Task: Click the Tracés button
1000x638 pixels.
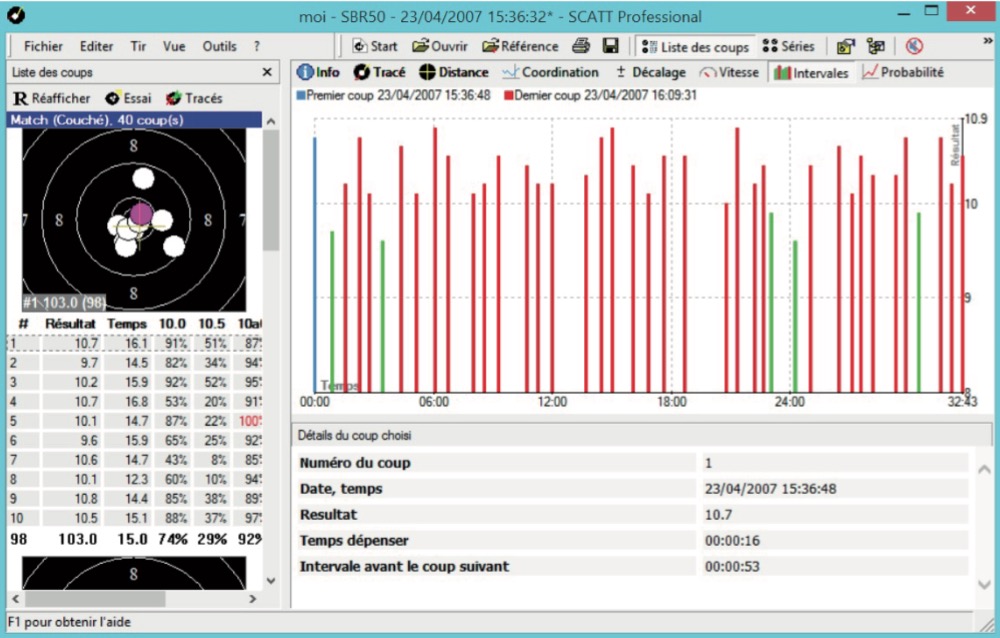Action: click(x=194, y=98)
